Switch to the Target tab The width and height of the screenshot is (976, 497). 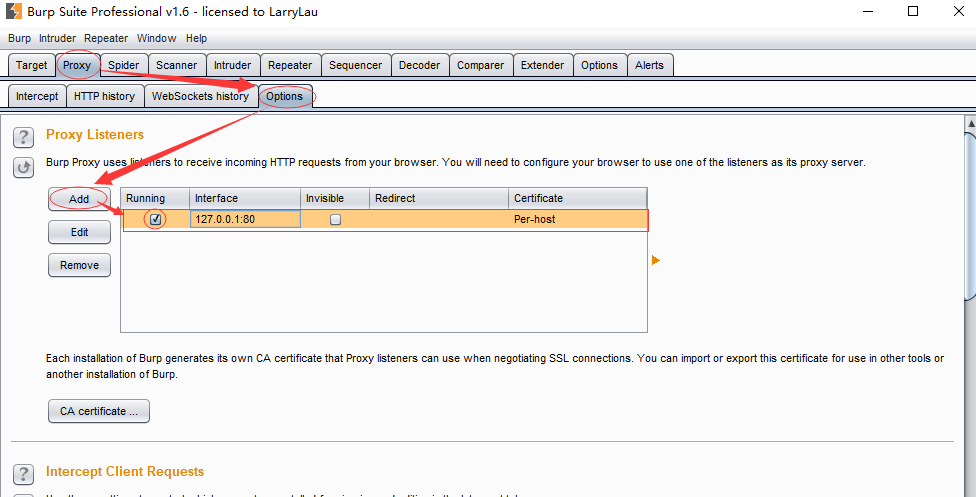click(x=31, y=65)
